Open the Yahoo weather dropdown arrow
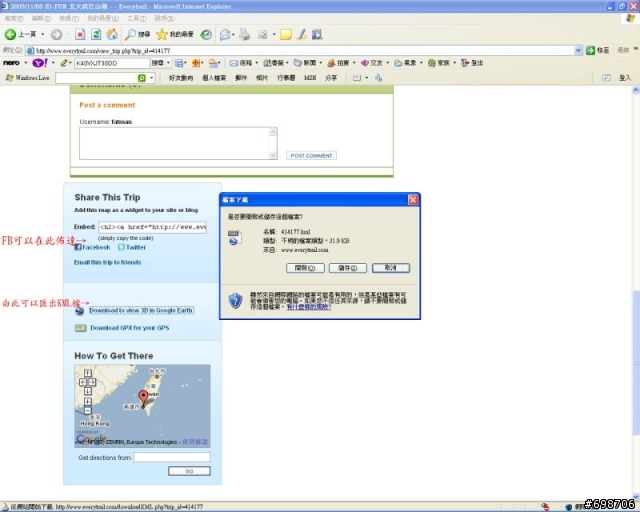 point(421,63)
